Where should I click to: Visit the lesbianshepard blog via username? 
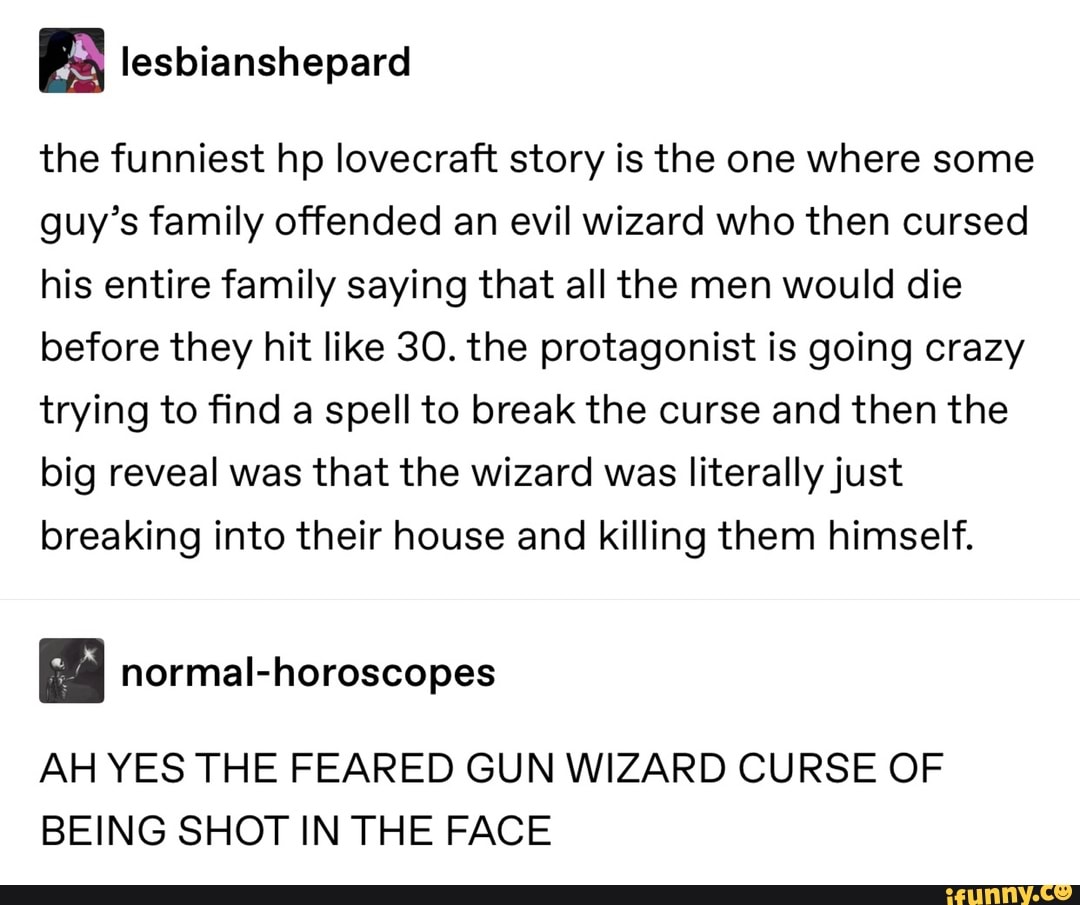coord(265,63)
